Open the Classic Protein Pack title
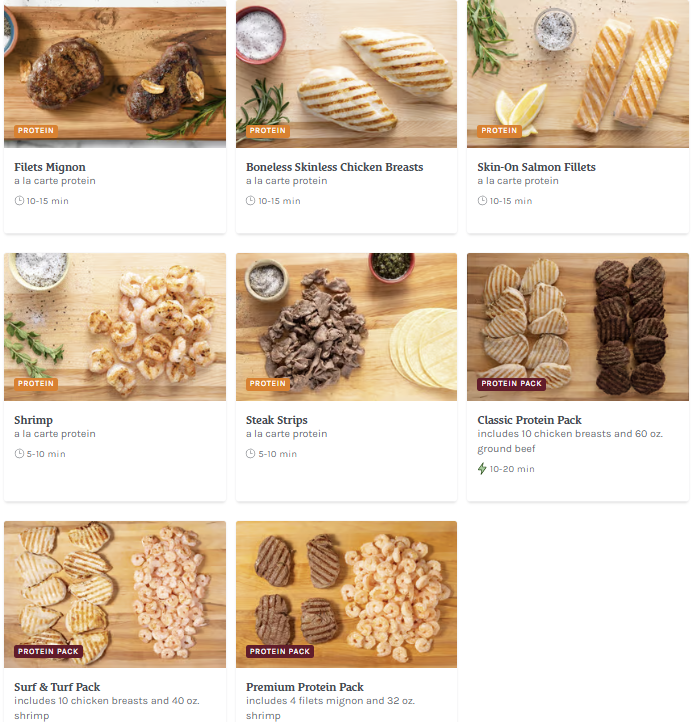699x722 pixels. coord(530,420)
